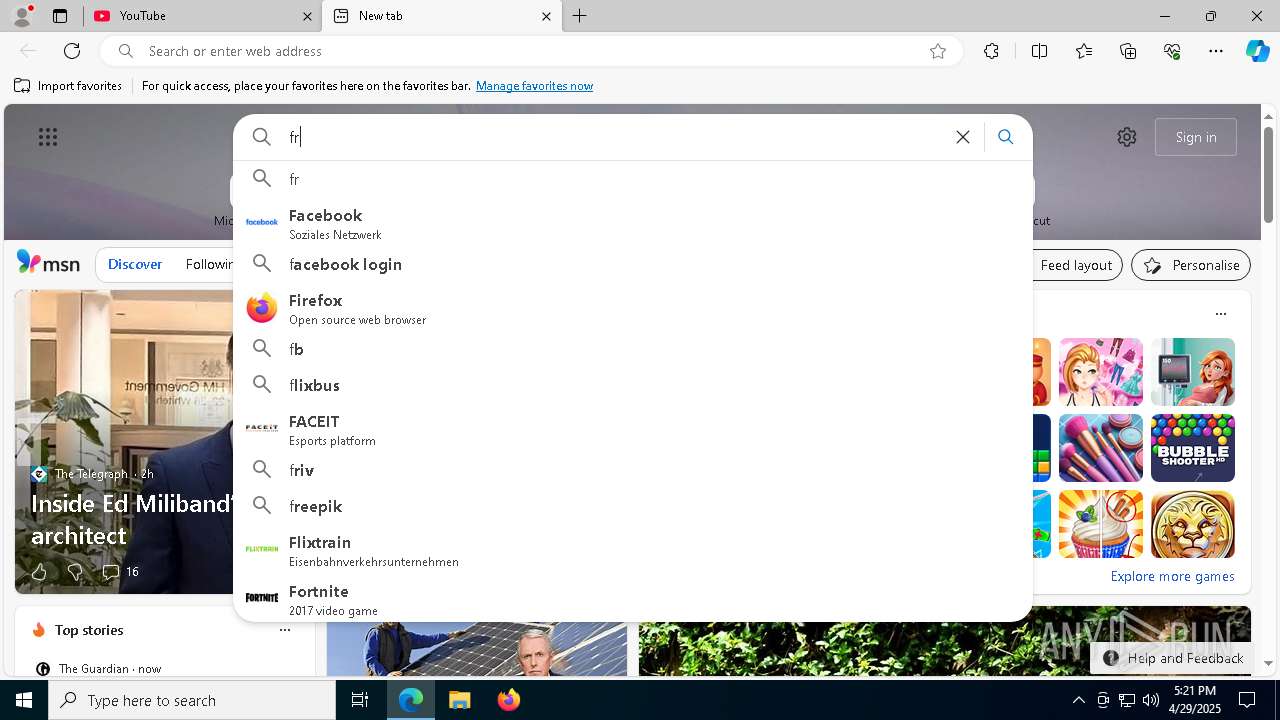Viewport: 1280px width, 720px height.
Task: Add this page to favorites star
Action: click(x=938, y=51)
